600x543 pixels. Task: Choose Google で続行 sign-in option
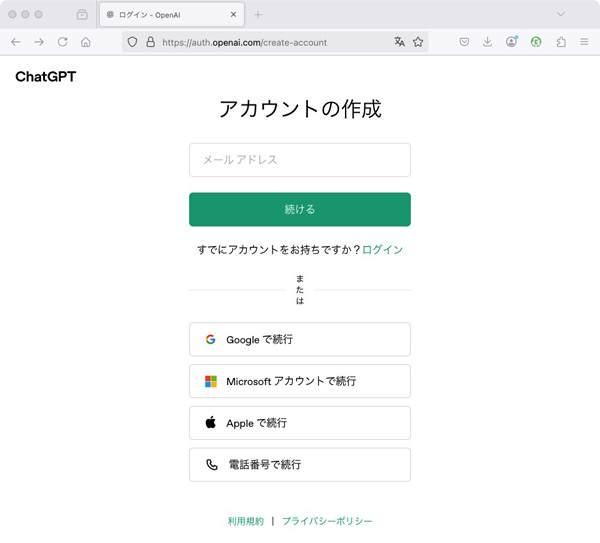point(299,340)
